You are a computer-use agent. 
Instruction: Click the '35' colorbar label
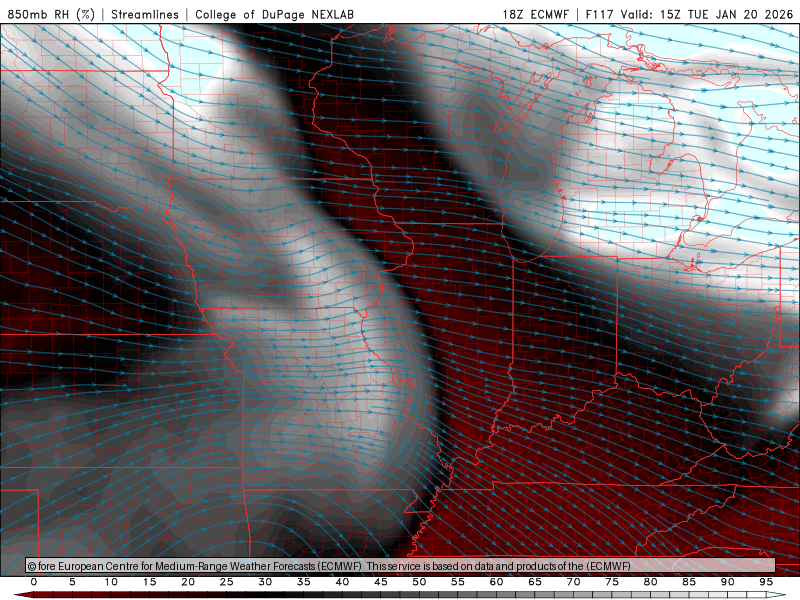(304, 582)
